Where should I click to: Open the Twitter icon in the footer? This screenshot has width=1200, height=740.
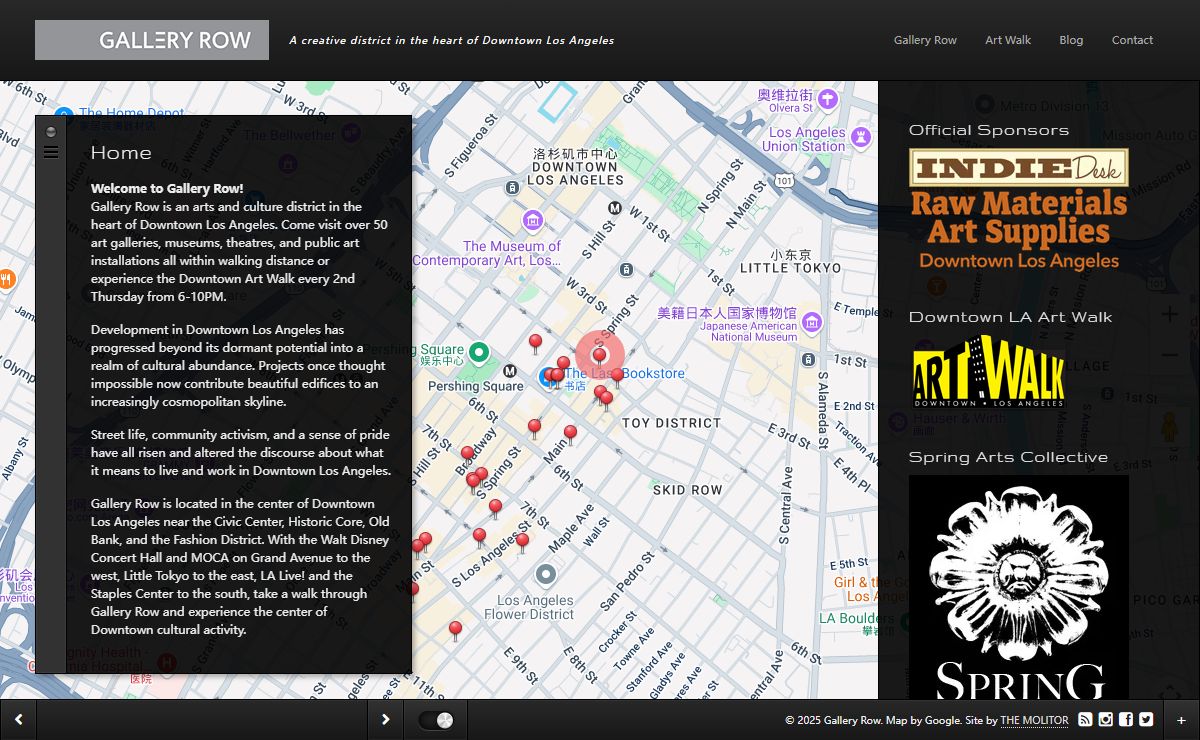point(1146,719)
